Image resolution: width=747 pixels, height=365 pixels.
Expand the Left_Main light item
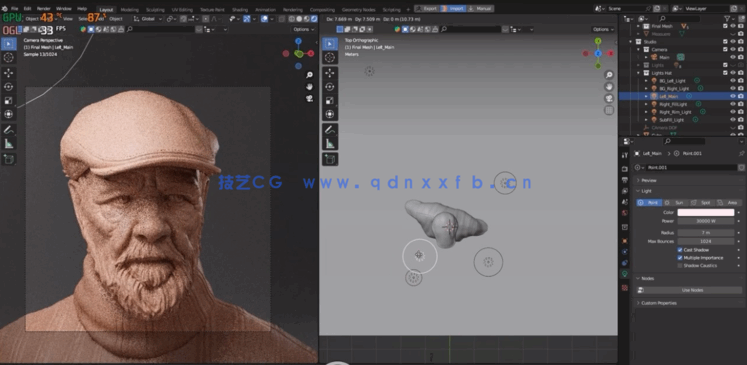646,96
